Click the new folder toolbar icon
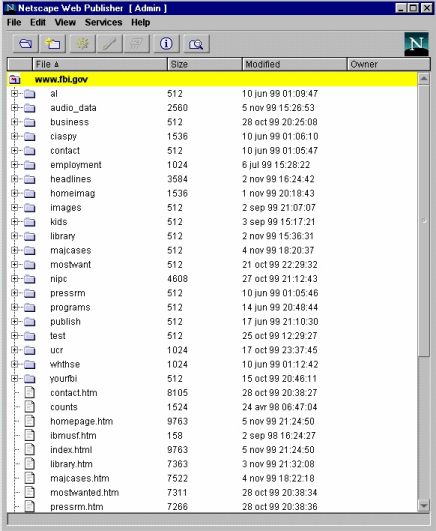Image resolution: width=436 pixels, height=531 pixels. [53, 43]
